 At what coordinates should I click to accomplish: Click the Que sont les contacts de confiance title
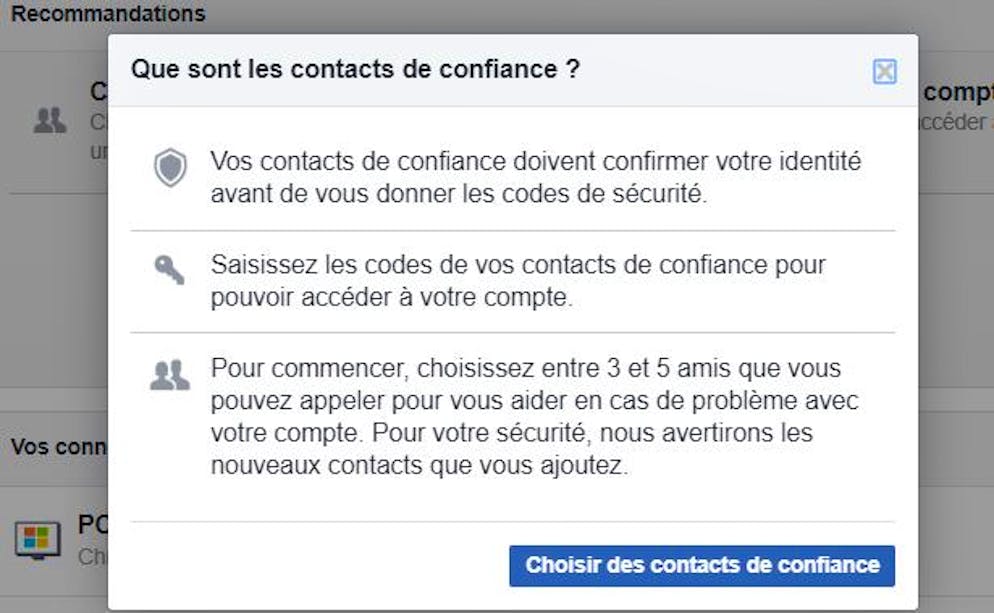tap(355, 69)
